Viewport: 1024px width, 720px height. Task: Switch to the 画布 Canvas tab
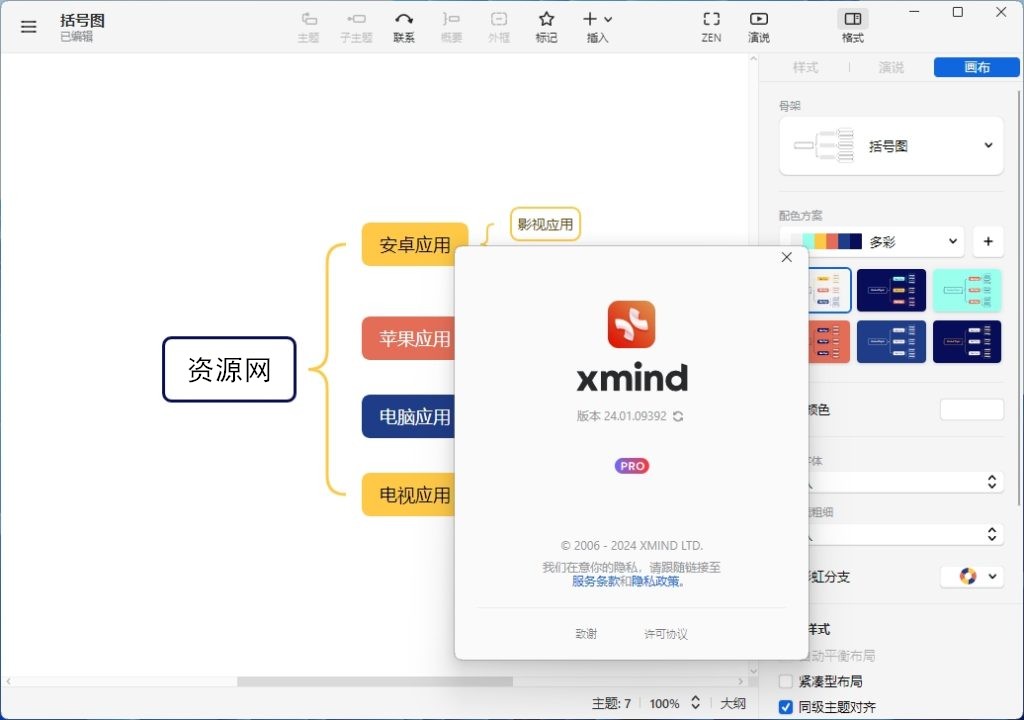click(x=976, y=67)
